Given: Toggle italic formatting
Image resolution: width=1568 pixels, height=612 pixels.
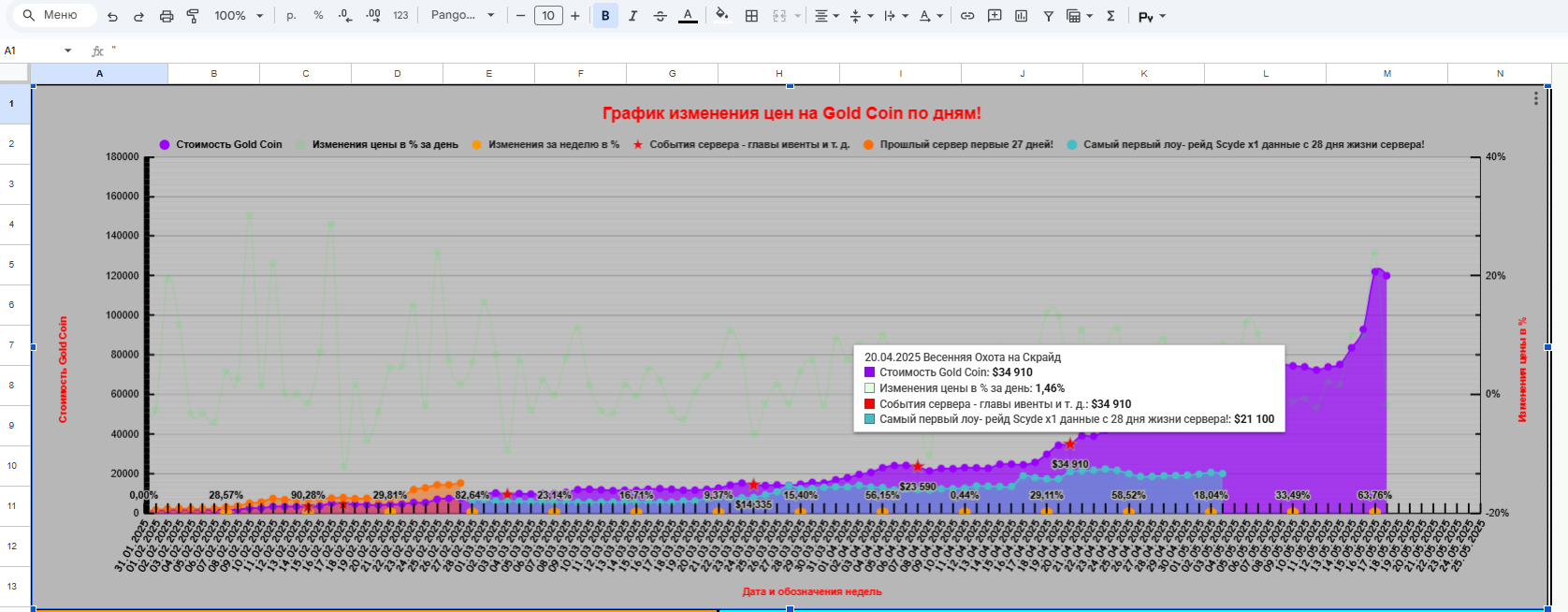Looking at the screenshot, I should pyautogui.click(x=632, y=16).
